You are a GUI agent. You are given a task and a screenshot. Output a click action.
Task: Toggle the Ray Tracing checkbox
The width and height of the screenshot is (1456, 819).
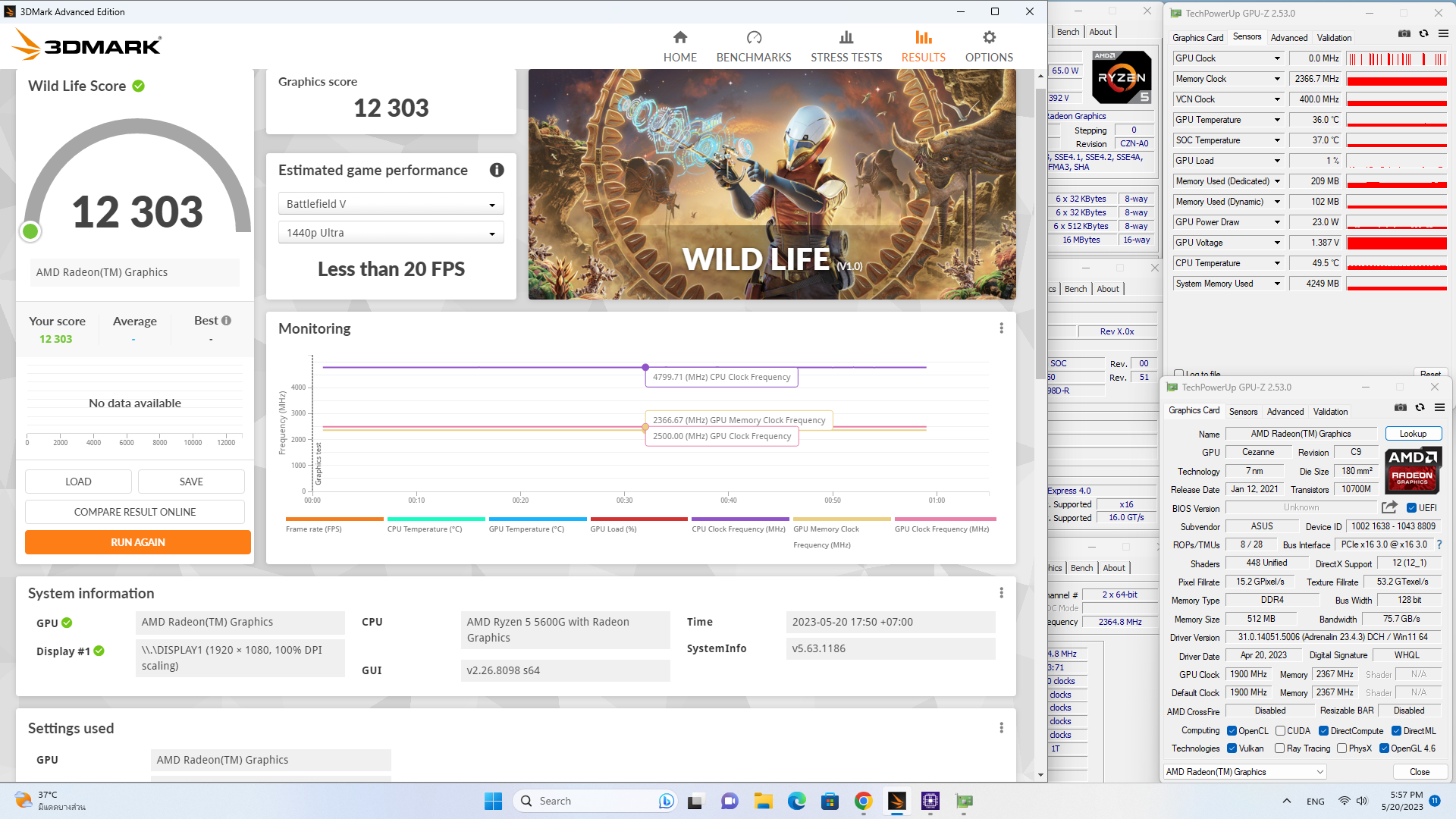[1280, 748]
